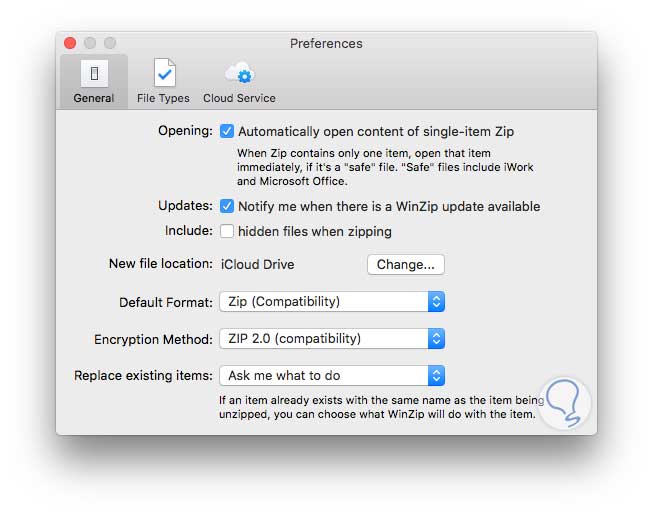Switch to the Cloud Service tab label

(239, 98)
